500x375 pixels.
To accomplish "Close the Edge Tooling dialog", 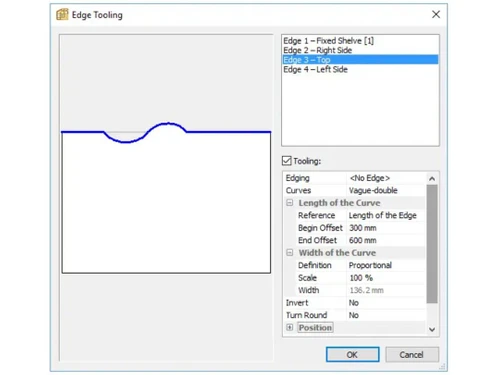I will pyautogui.click(x=436, y=14).
